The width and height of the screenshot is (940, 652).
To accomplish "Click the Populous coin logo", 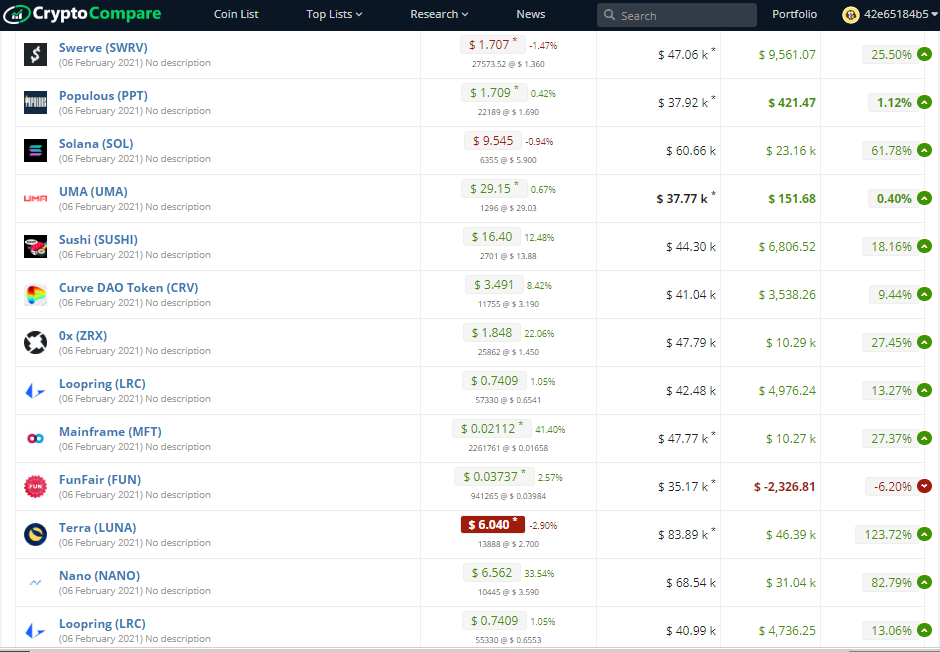I will pyautogui.click(x=35, y=102).
